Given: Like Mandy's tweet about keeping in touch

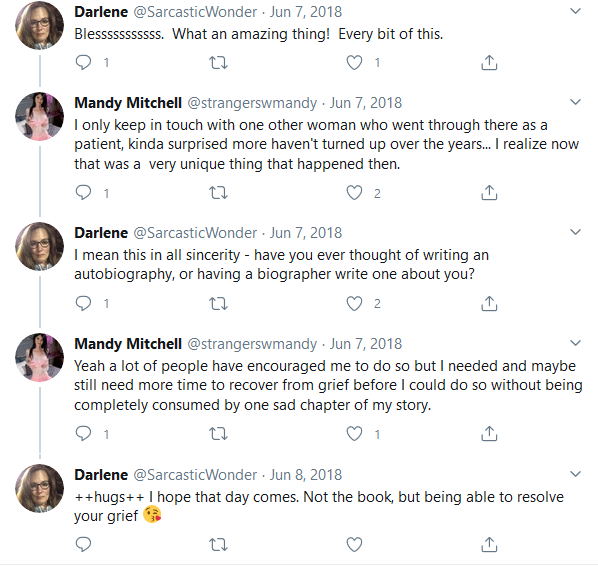Looking at the screenshot, I should tap(354, 193).
